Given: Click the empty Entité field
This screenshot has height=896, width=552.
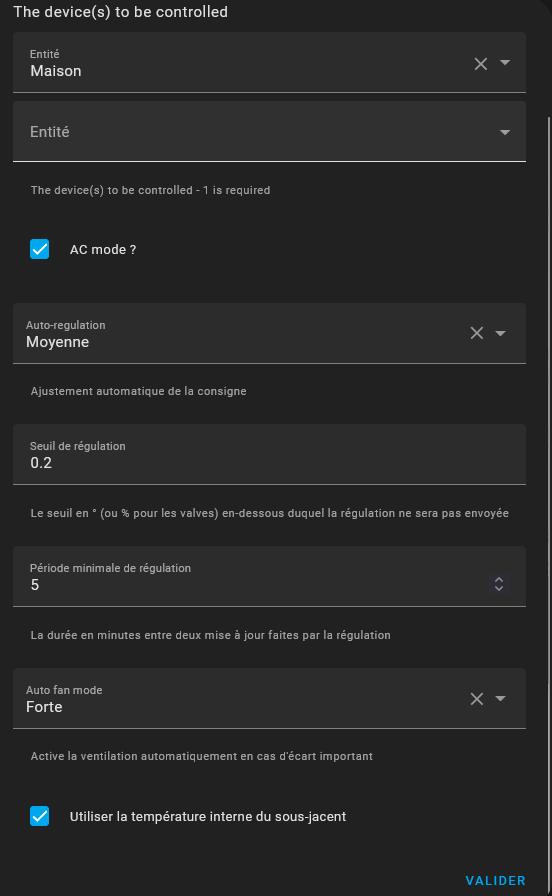Looking at the screenshot, I should [x=269, y=132].
